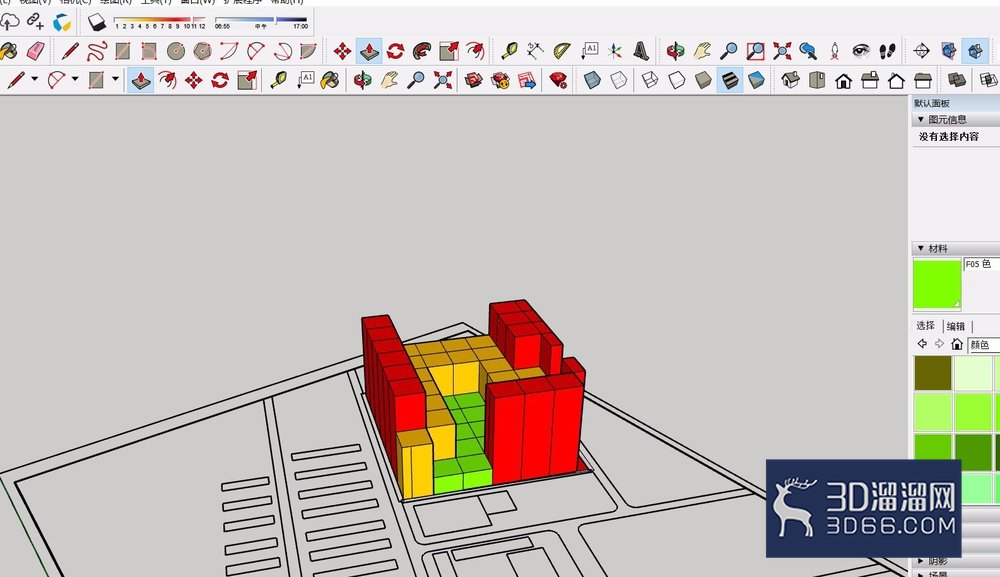
Task: Activate the Zoom Window tool
Action: [x=755, y=51]
